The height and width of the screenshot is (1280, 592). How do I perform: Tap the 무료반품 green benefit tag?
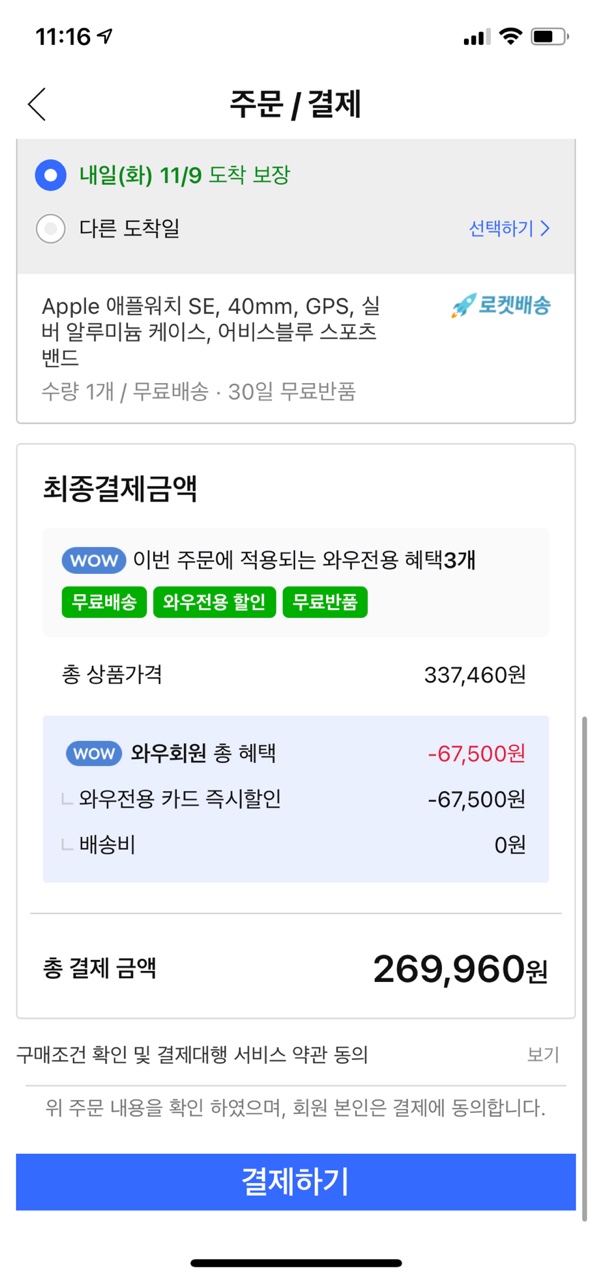pyautogui.click(x=325, y=602)
